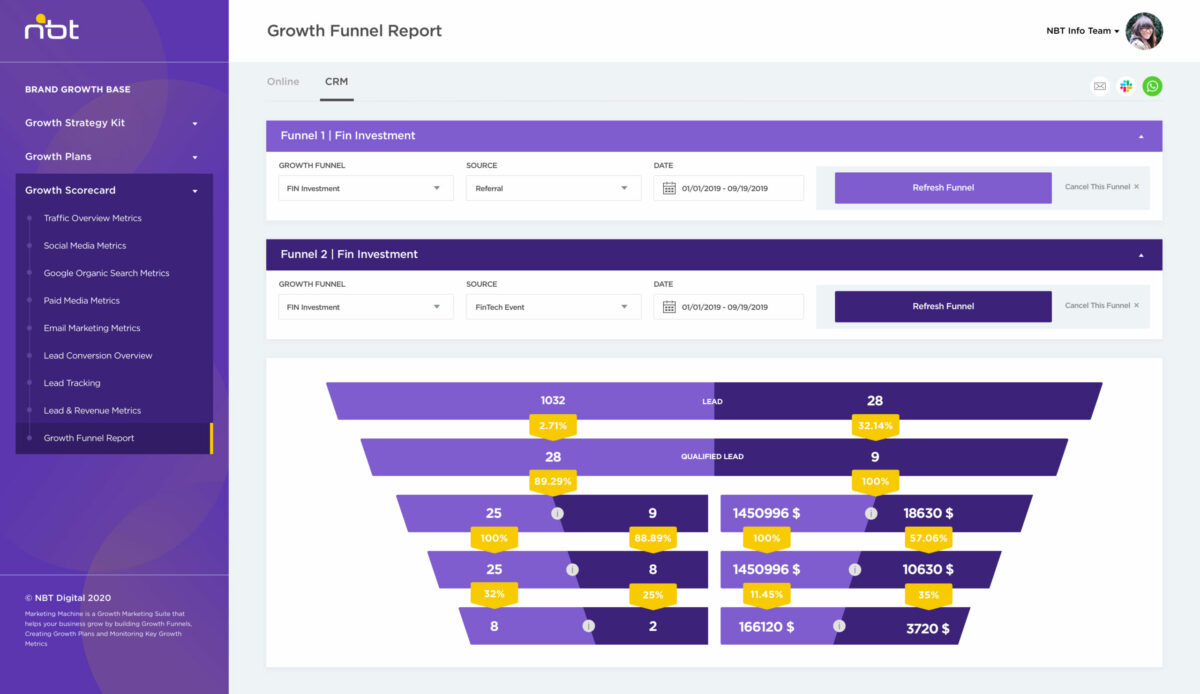Open the calendar icon in Funnel 2 date field

(668, 306)
